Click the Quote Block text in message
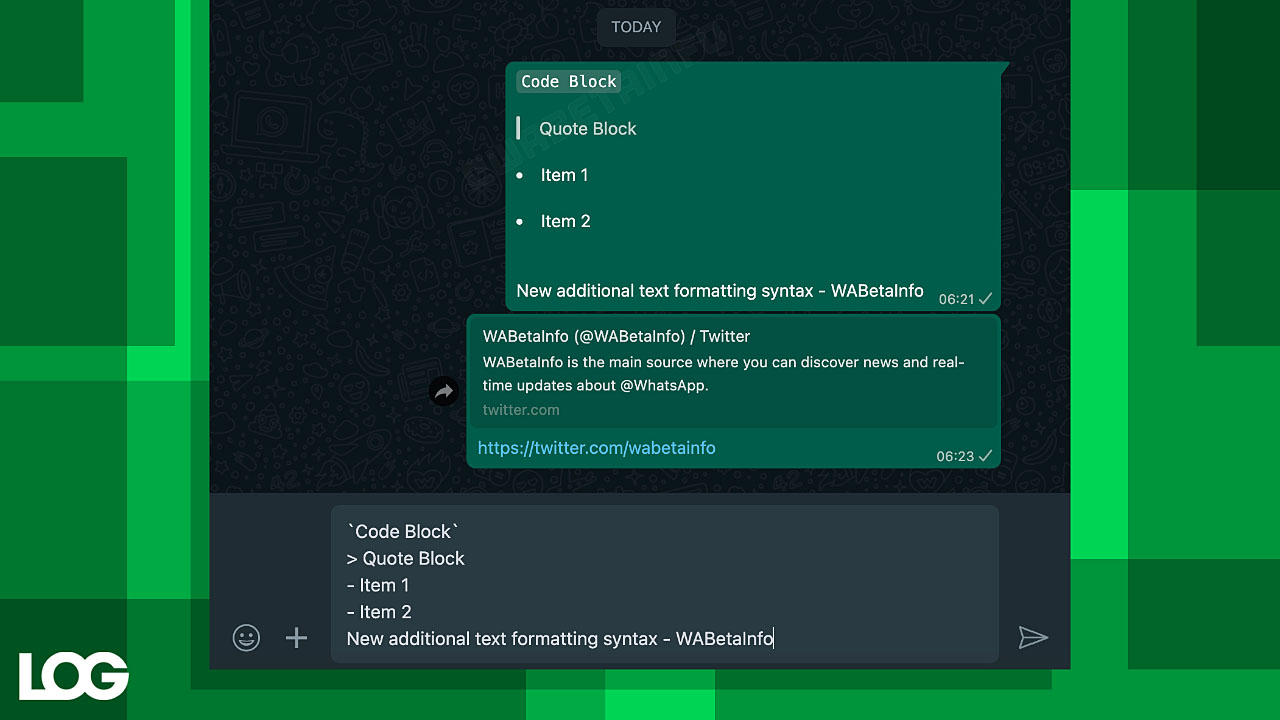 coord(587,128)
